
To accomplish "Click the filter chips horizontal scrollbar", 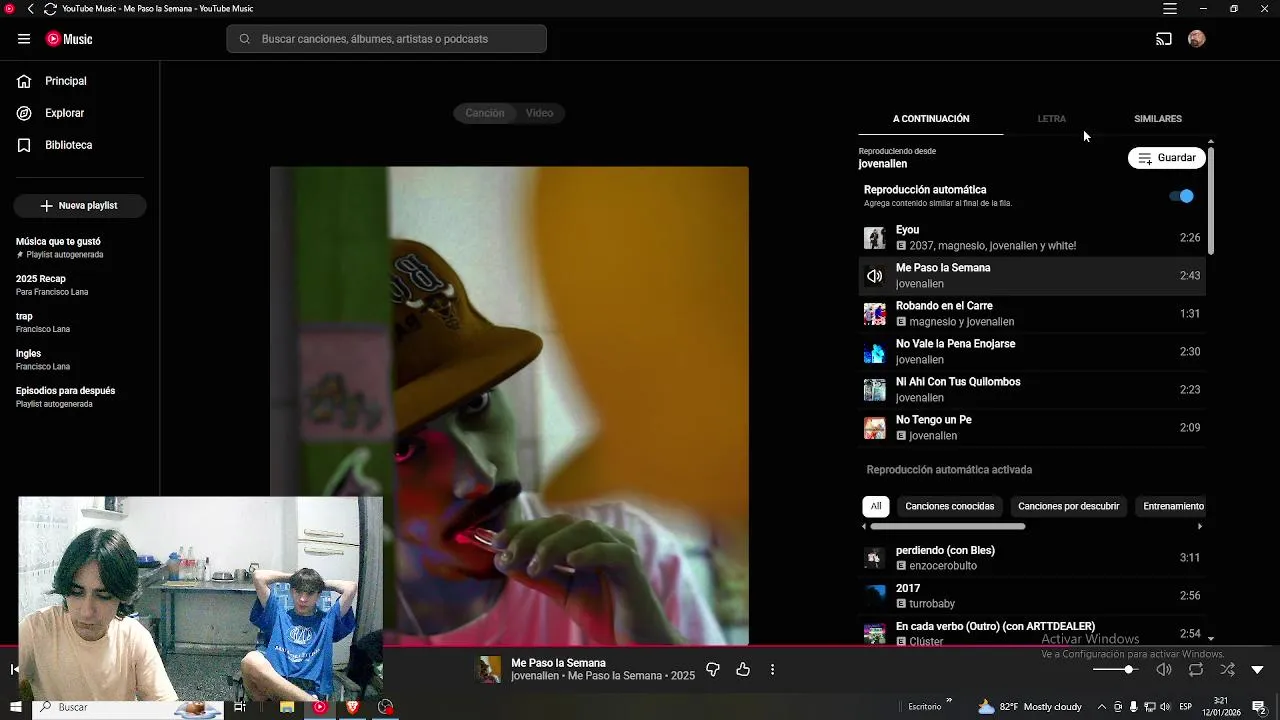I will click(x=947, y=526).
